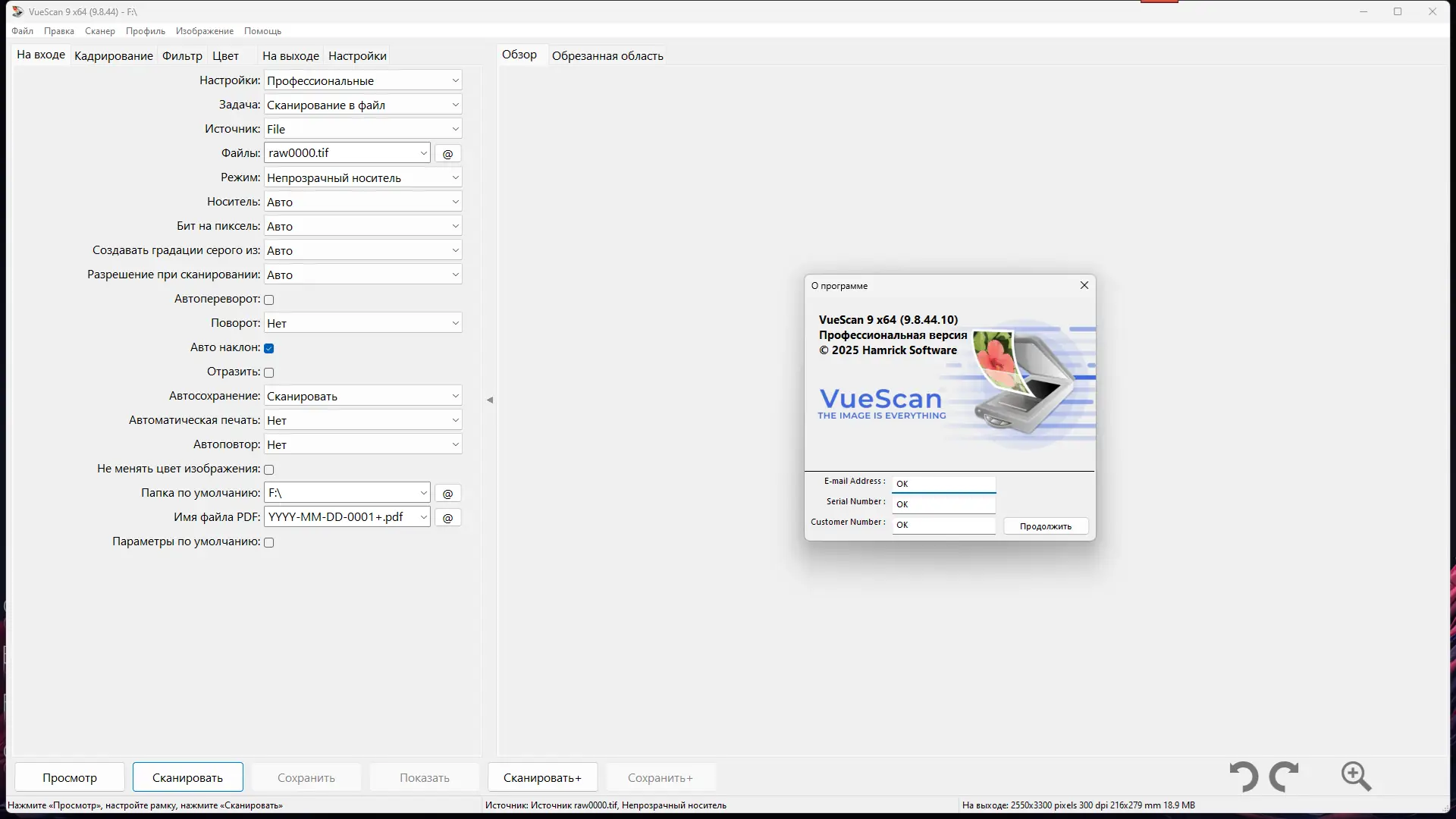Image resolution: width=1456 pixels, height=819 pixels.
Task: Close the О программе dialog with X
Action: 1084,285
